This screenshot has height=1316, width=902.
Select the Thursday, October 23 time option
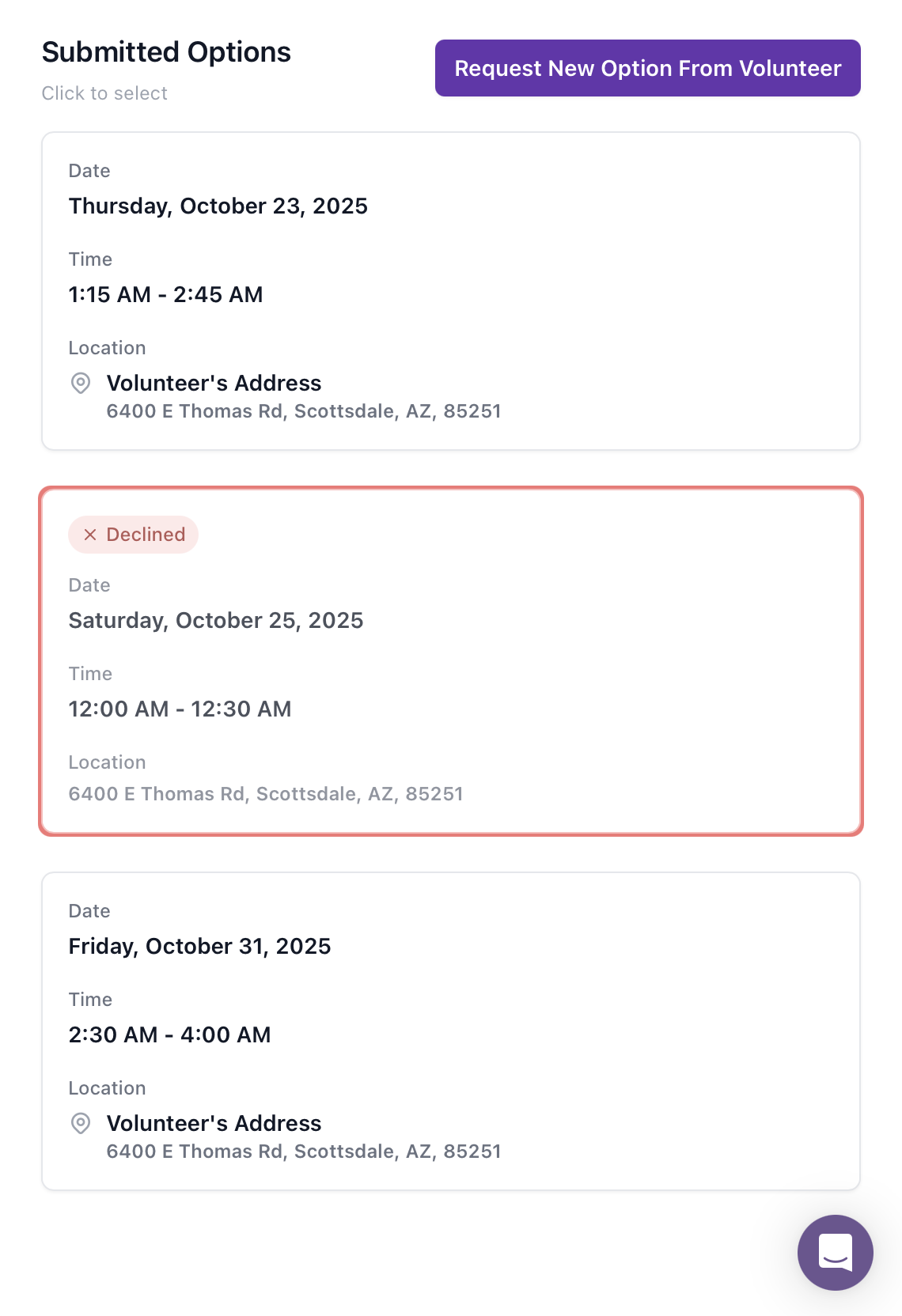click(x=451, y=290)
